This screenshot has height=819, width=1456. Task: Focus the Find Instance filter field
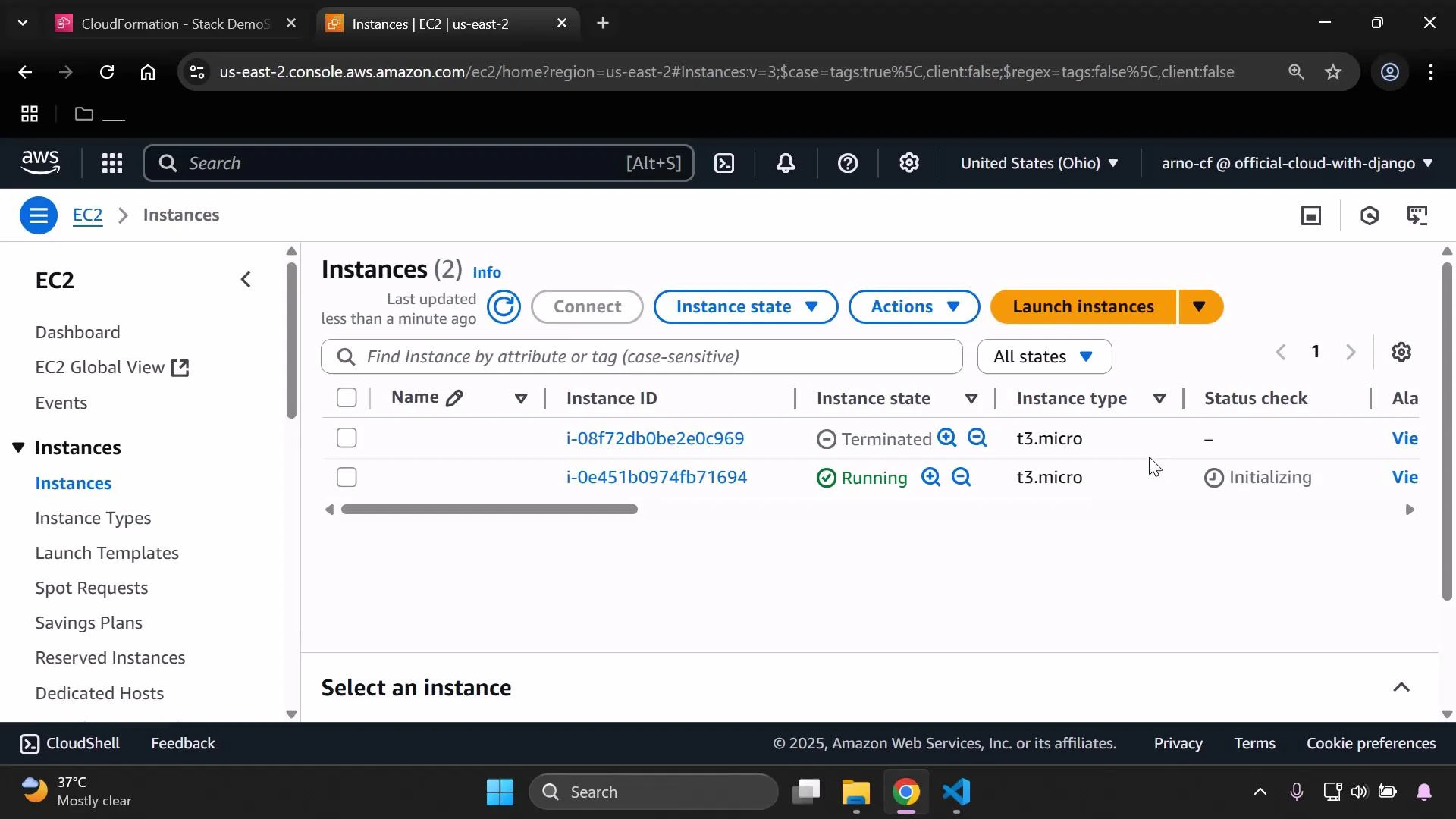642,356
